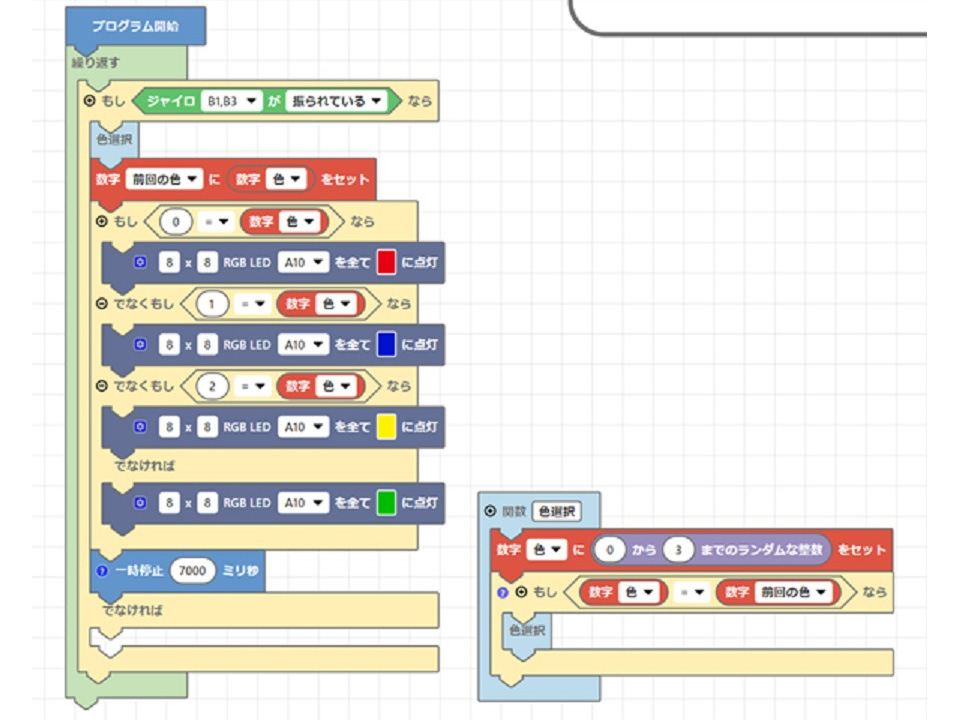This screenshot has width=960, height=720.
Task: Pick the yellow color swatch on the LED block
Action: [386, 427]
